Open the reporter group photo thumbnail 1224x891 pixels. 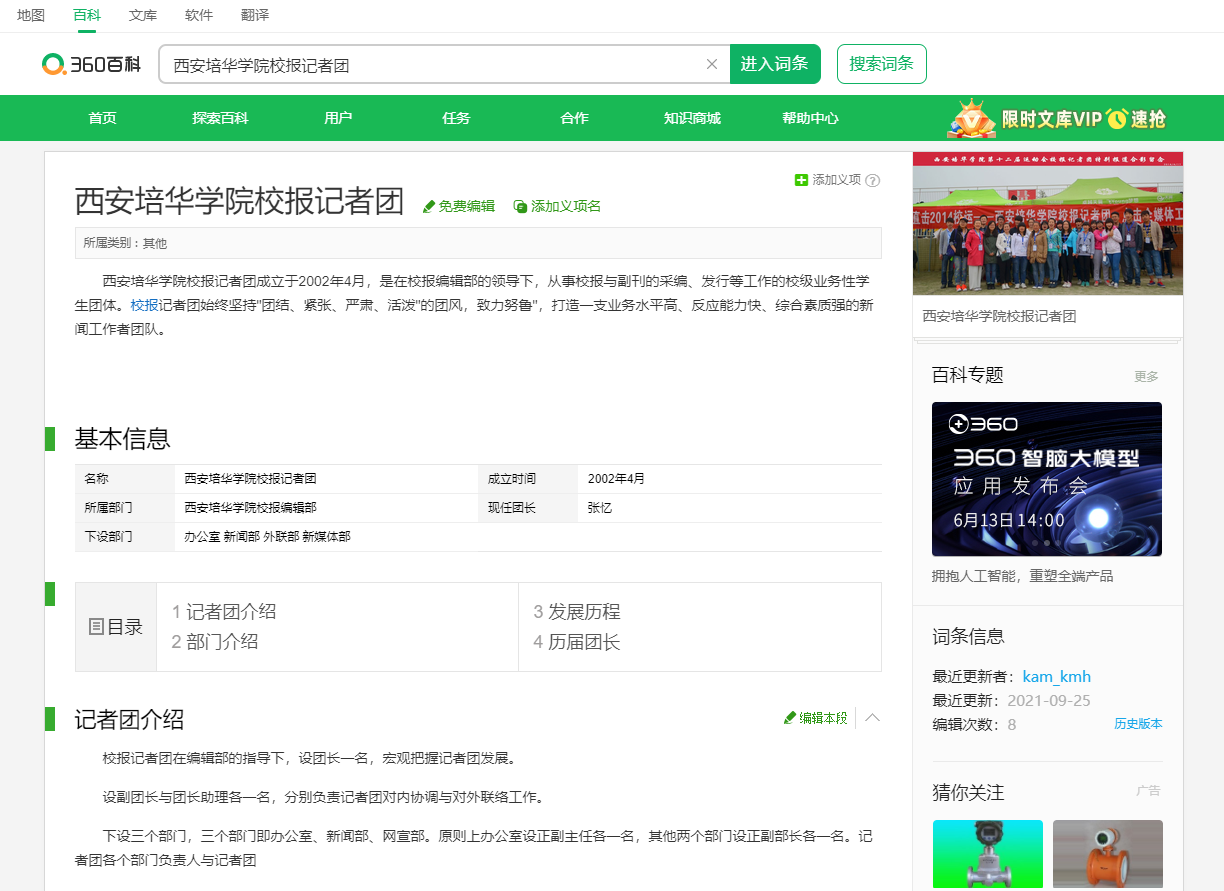coord(1047,224)
